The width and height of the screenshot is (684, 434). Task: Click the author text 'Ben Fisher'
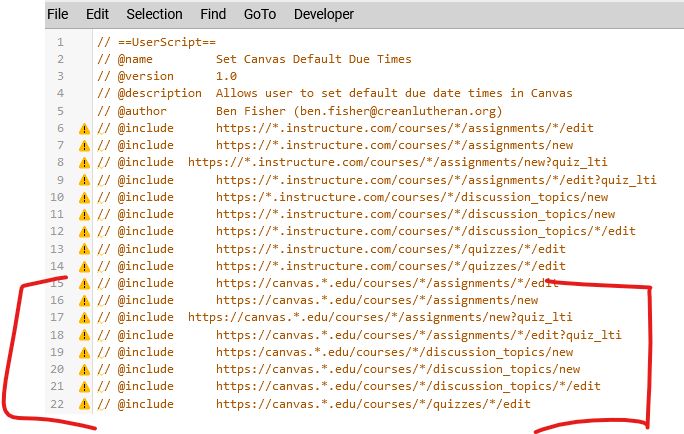coord(251,111)
